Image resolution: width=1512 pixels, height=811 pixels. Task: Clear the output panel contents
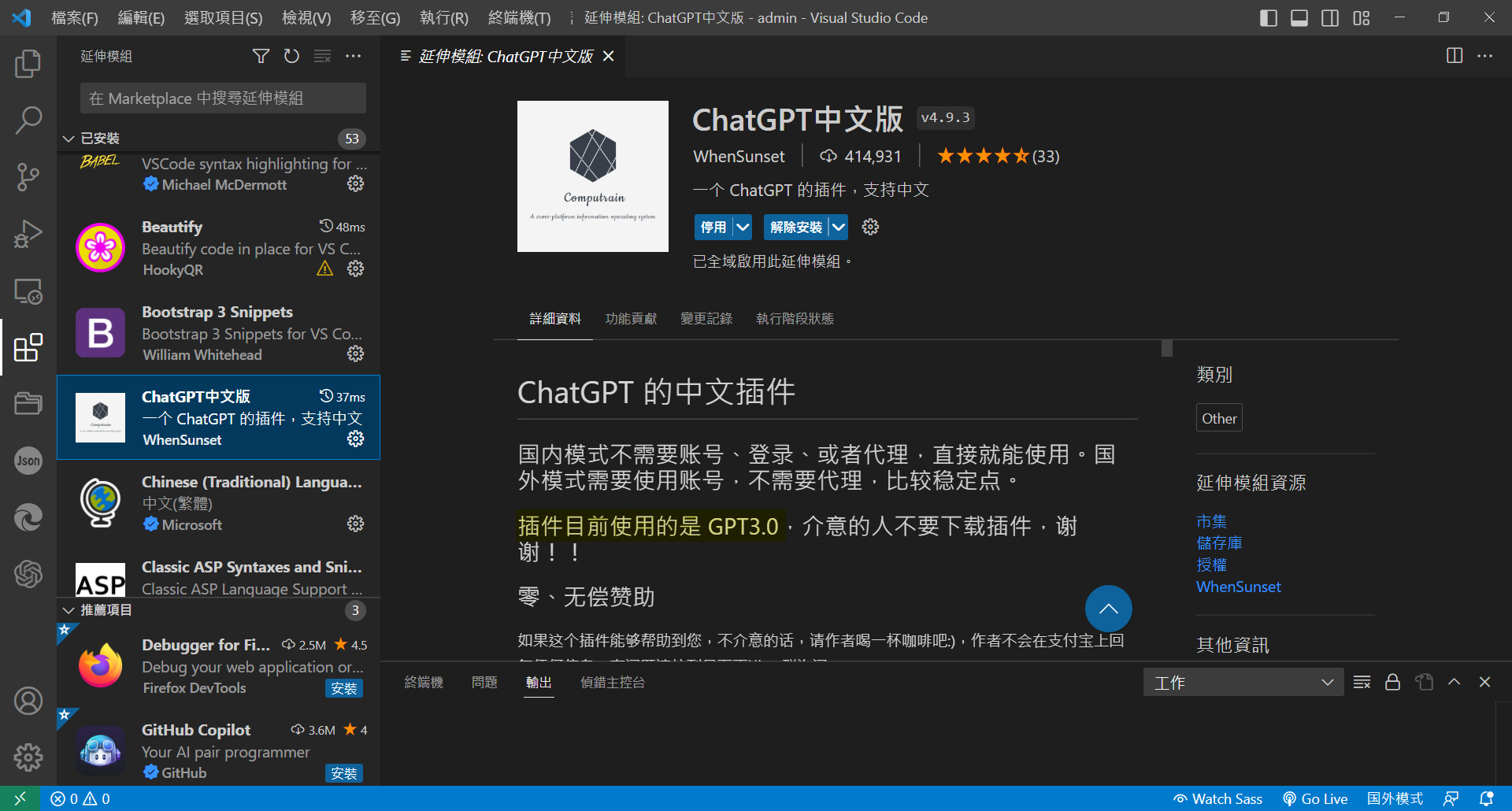[x=1362, y=682]
